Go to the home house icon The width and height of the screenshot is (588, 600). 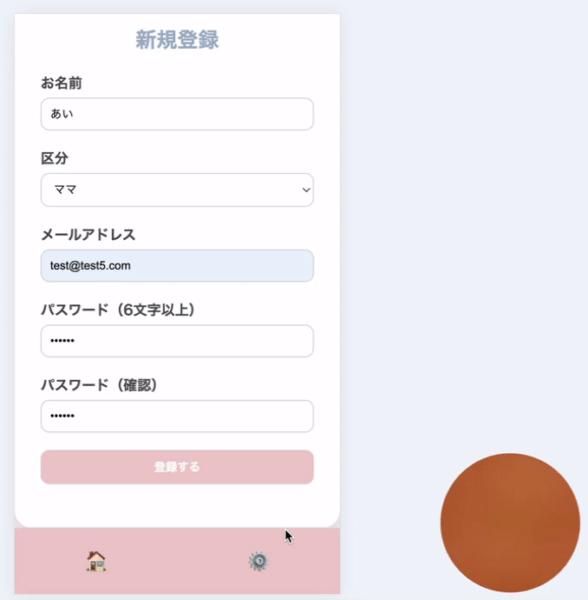(96, 561)
